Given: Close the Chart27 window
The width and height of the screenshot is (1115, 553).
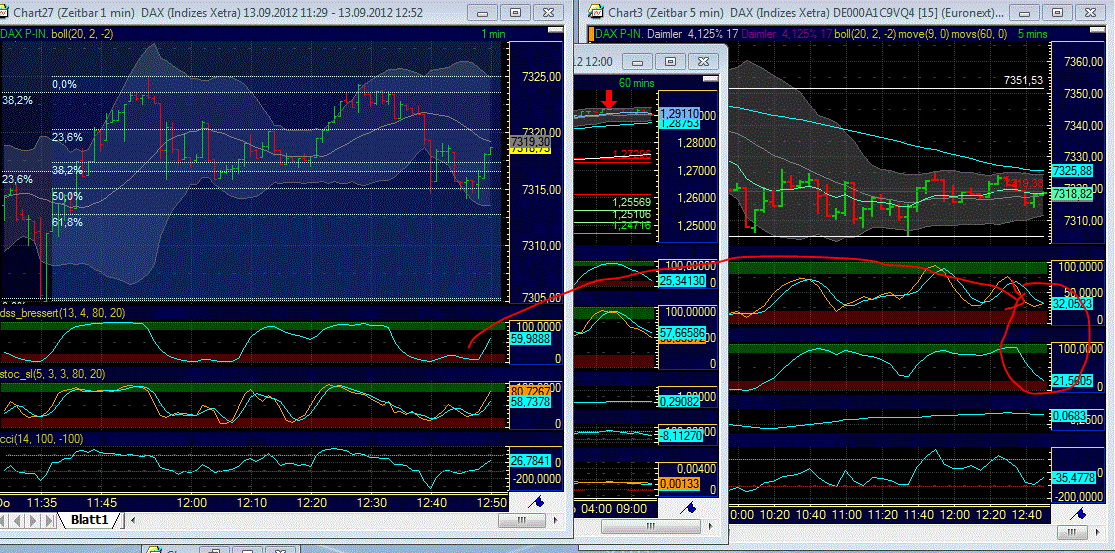Looking at the screenshot, I should (548, 12).
